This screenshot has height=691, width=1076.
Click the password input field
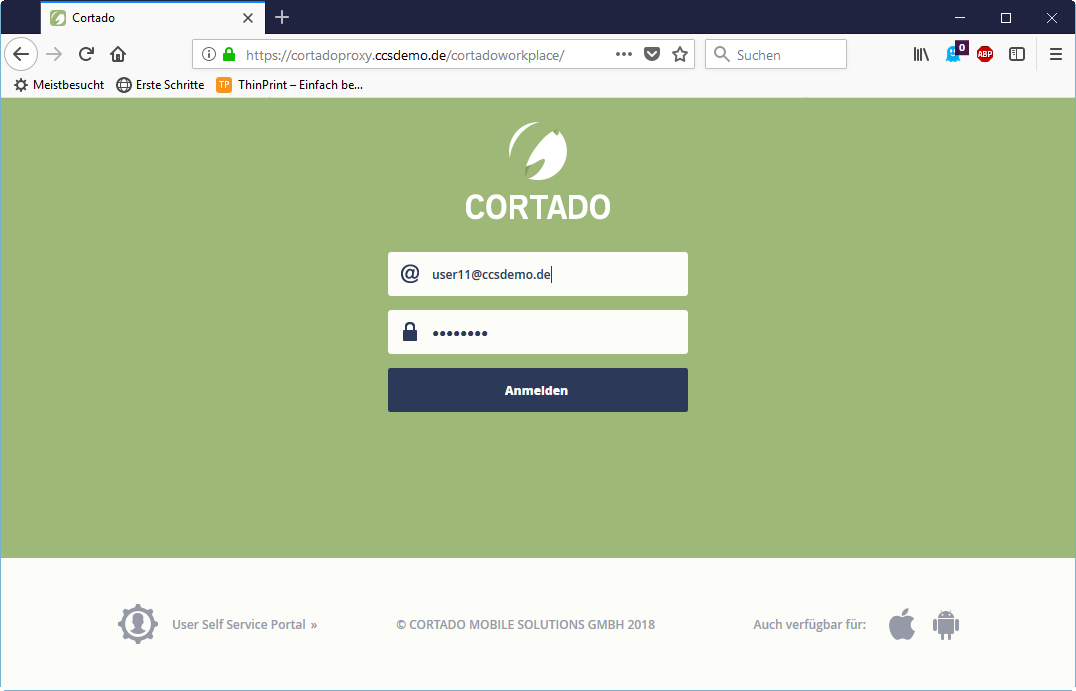coord(537,332)
